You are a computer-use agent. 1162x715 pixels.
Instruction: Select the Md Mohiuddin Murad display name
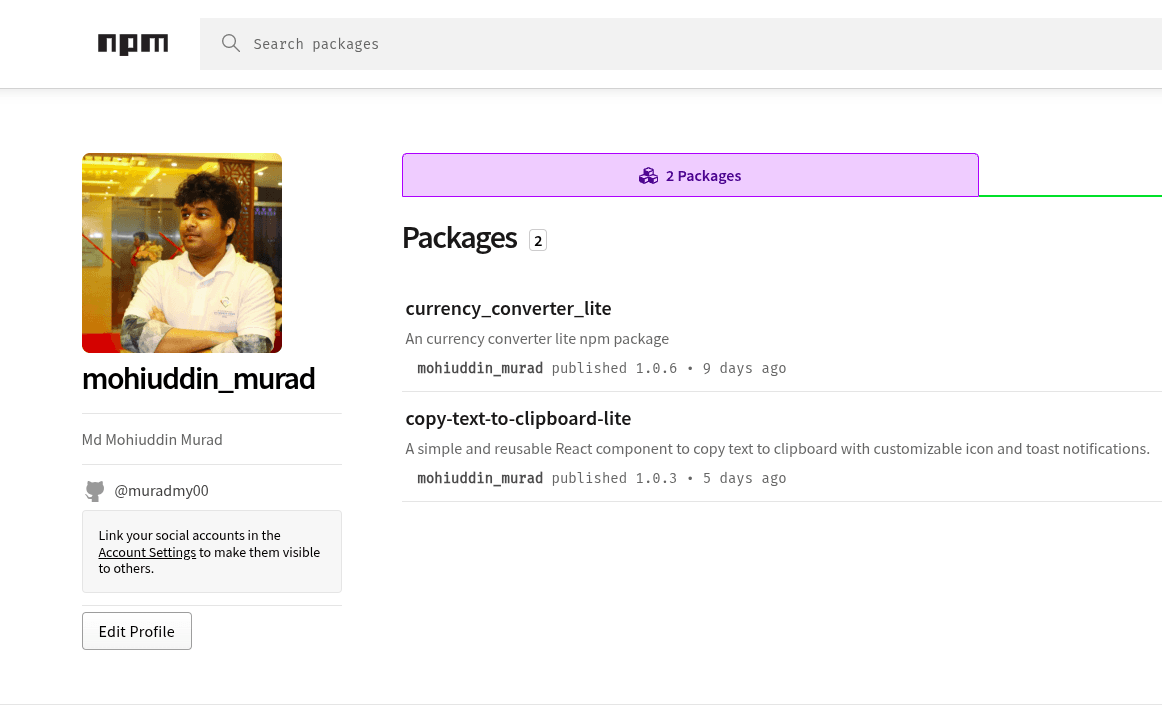[152, 439]
